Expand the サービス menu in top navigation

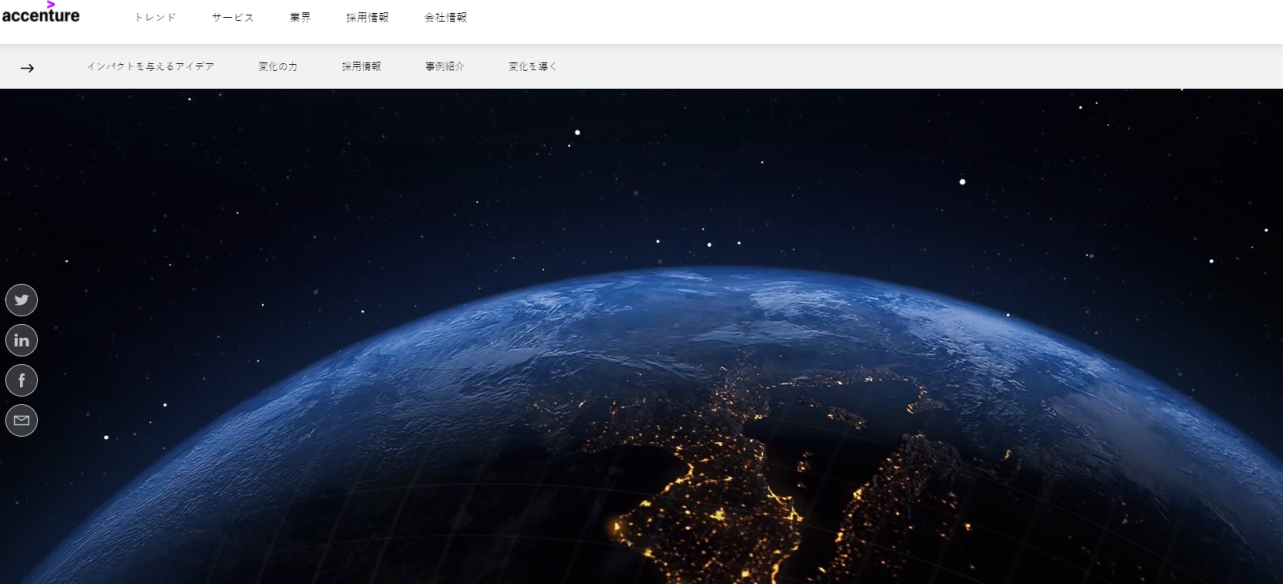tap(233, 18)
